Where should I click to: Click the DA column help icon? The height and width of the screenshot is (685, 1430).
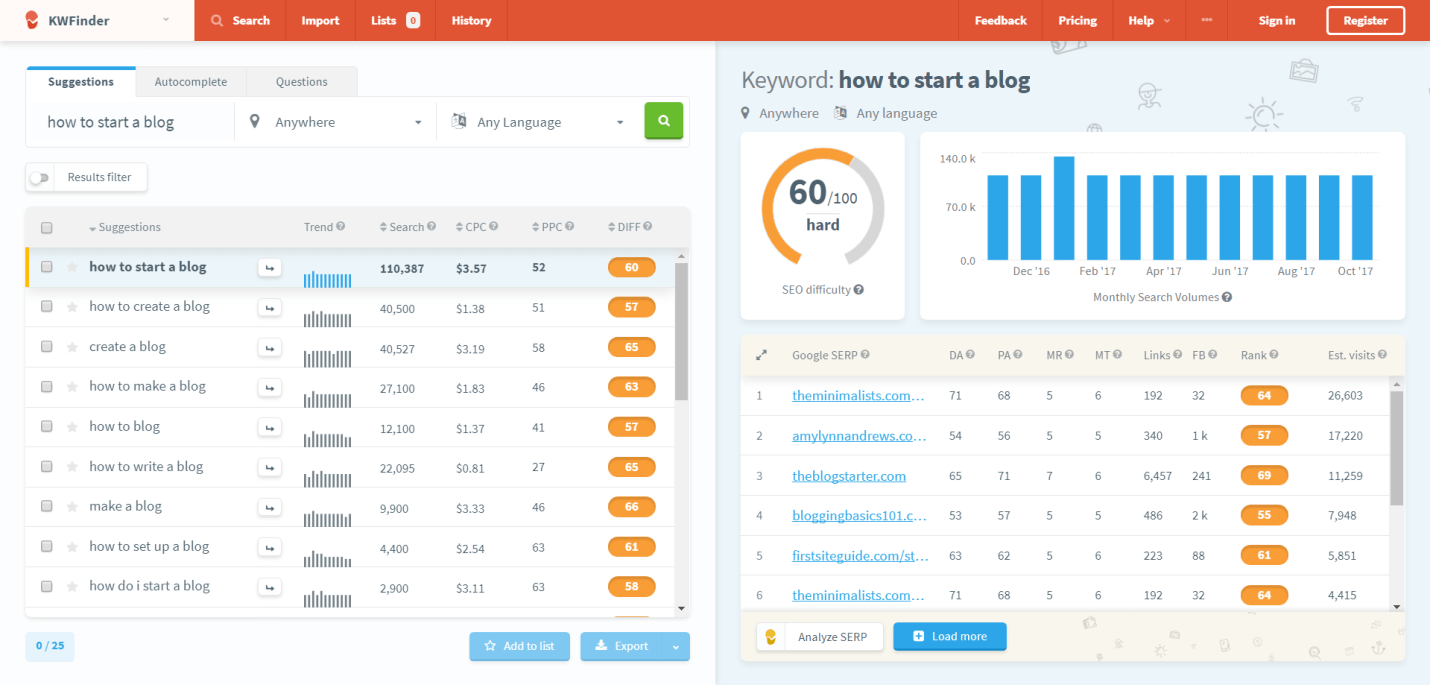click(x=971, y=354)
